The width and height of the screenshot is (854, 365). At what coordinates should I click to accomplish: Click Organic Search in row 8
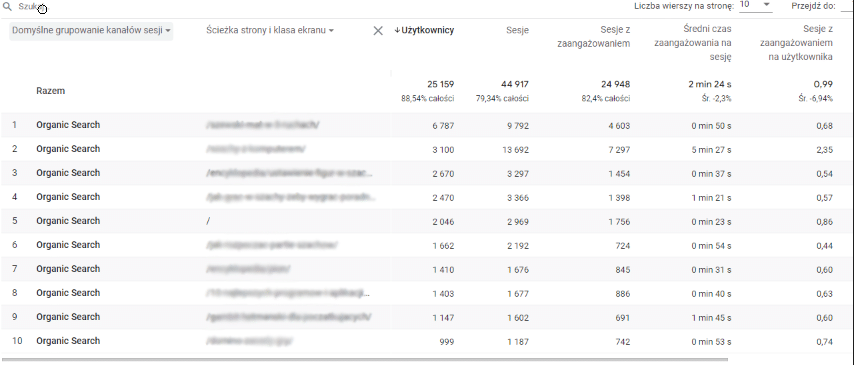[x=68, y=293]
